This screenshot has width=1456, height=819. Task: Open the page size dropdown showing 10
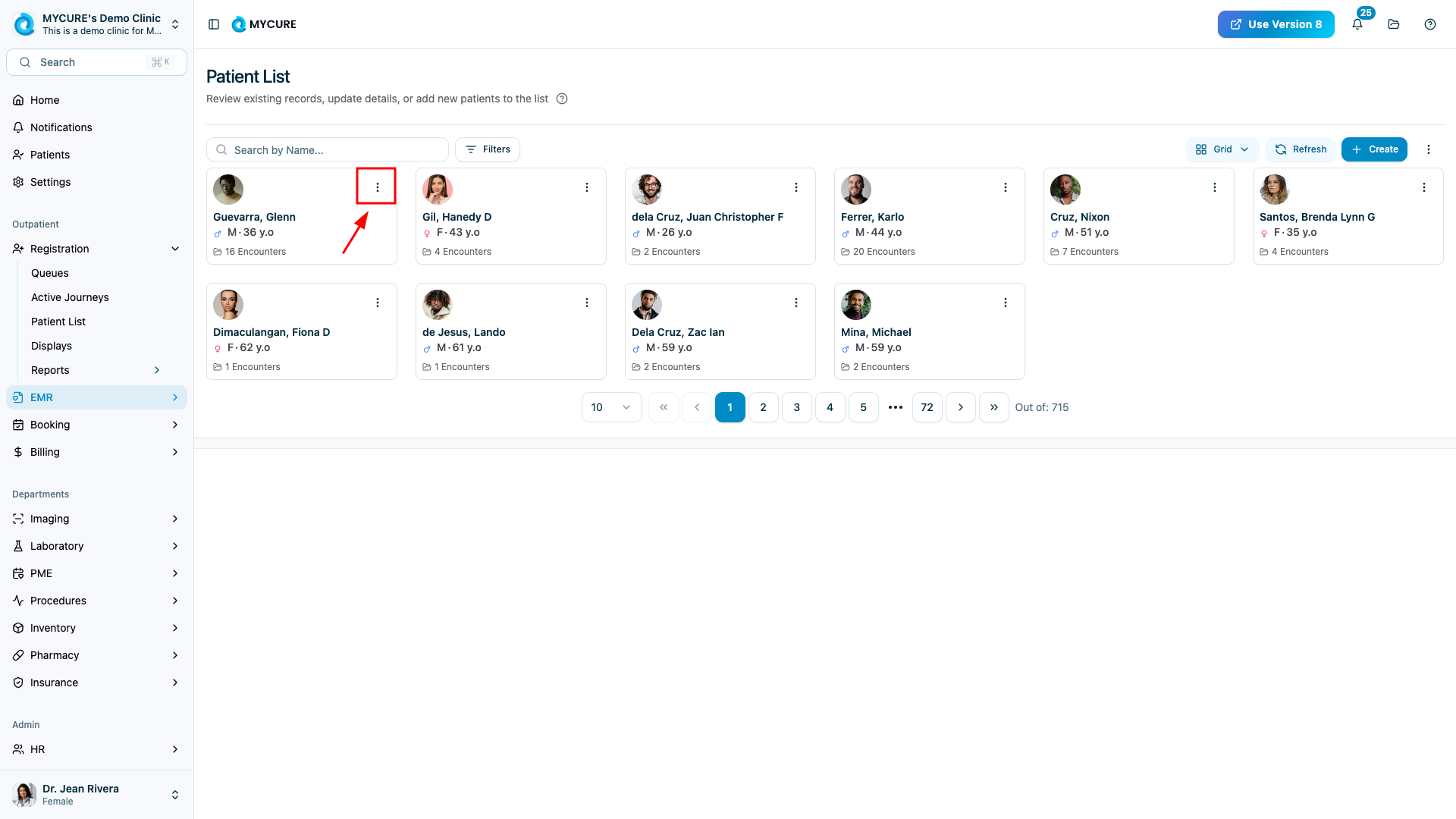point(611,407)
